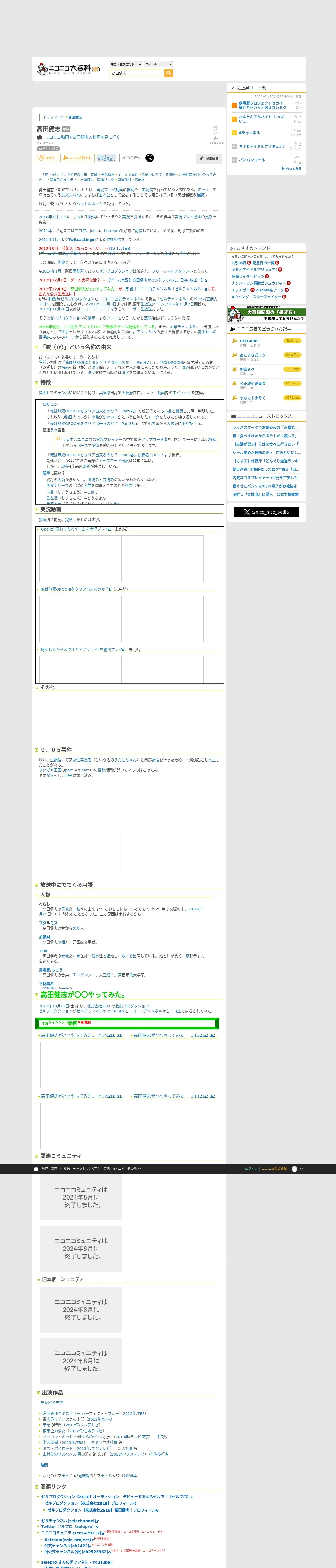Viewport: 336px width, 1568px height.
Task: Click the ほめる praise button
Action: tap(48, 158)
